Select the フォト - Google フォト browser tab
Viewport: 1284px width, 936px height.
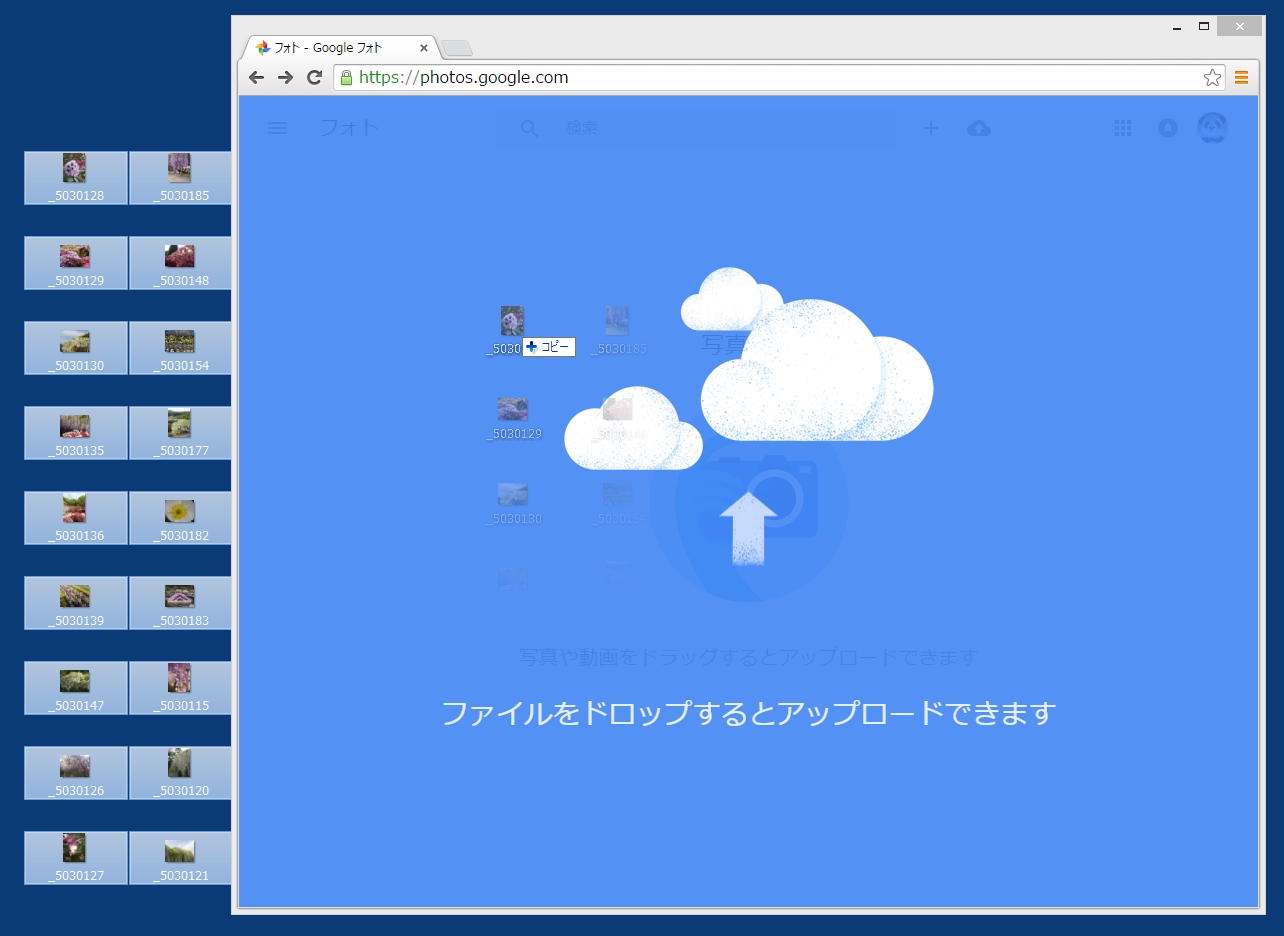pyautogui.click(x=340, y=48)
